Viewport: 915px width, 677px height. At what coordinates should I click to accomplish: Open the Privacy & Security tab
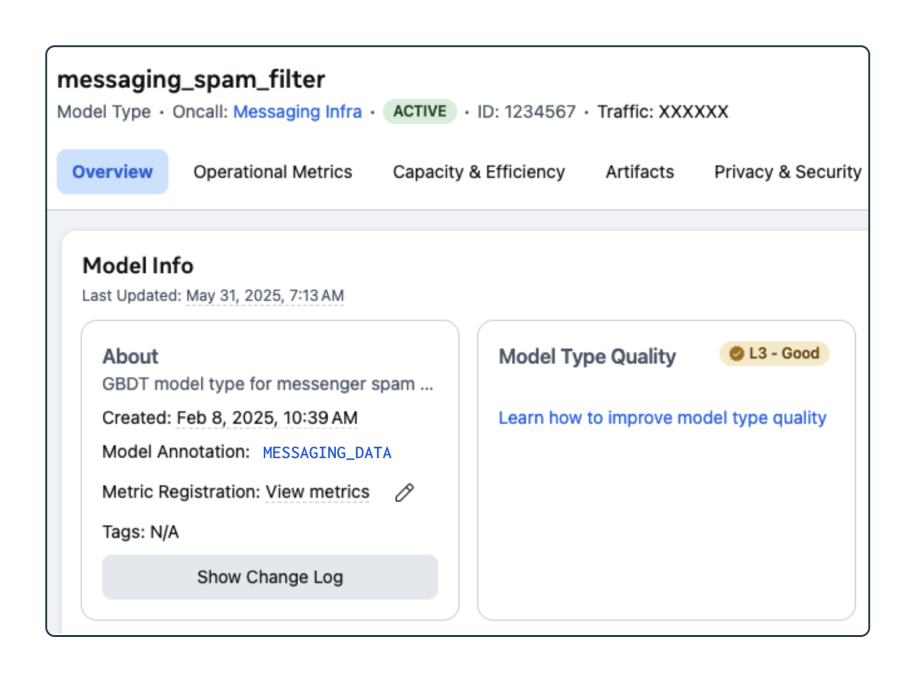click(x=787, y=172)
